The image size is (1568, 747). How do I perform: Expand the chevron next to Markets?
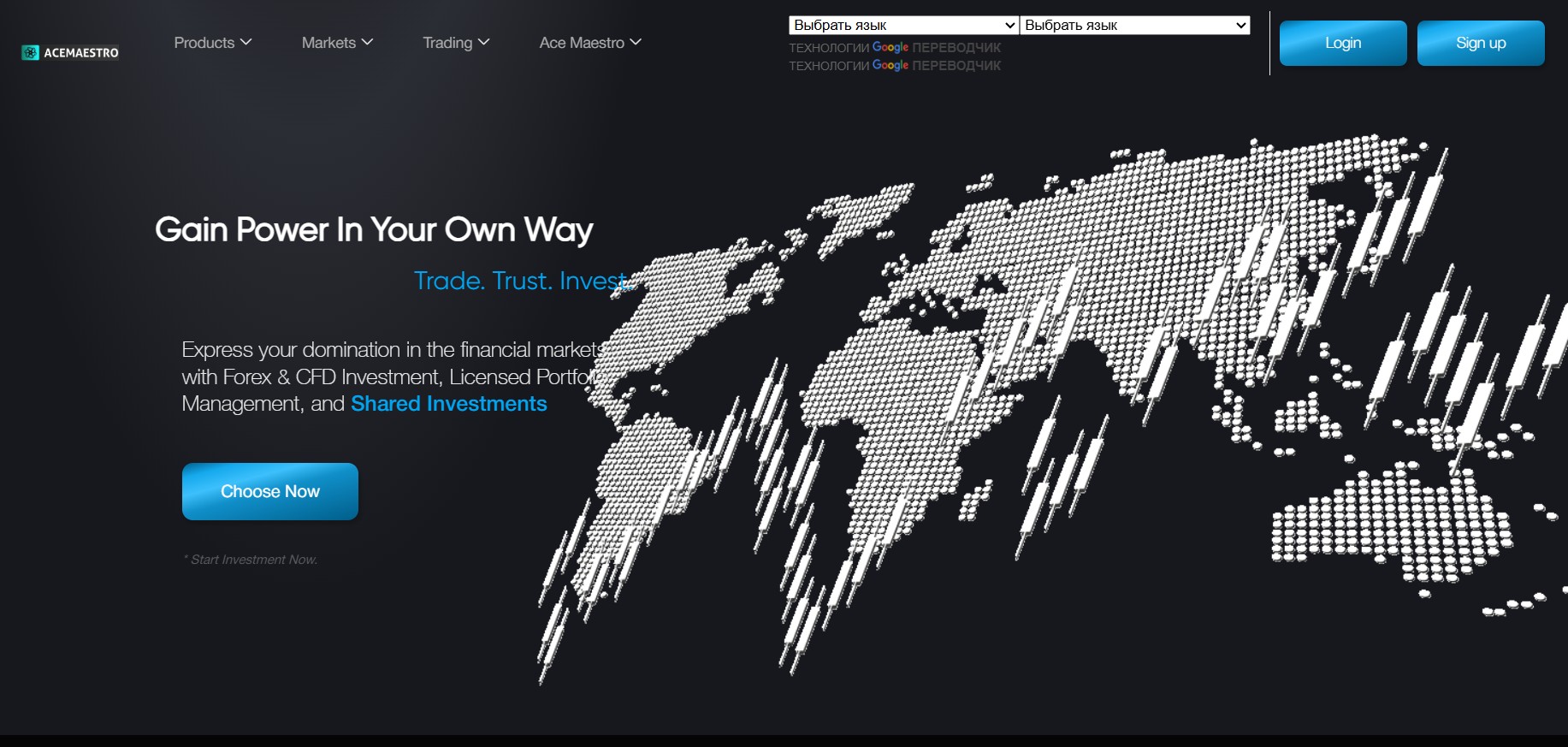click(x=368, y=42)
